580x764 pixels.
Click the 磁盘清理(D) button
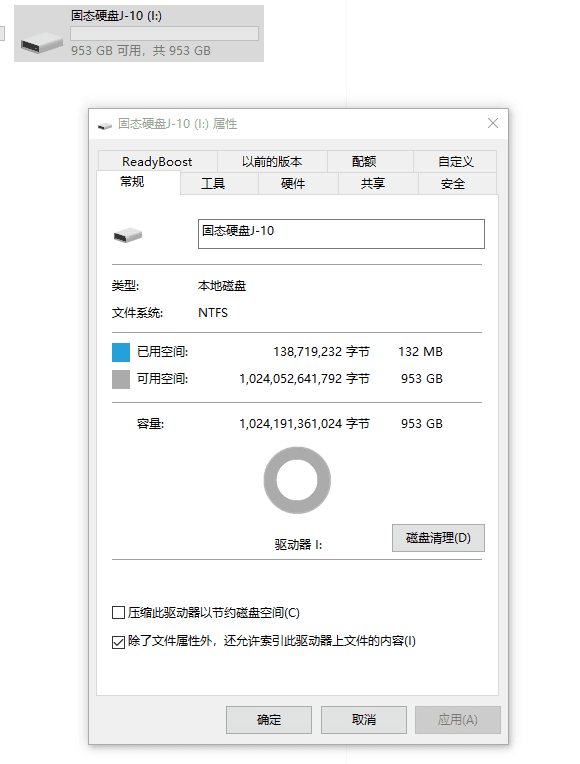coord(438,538)
